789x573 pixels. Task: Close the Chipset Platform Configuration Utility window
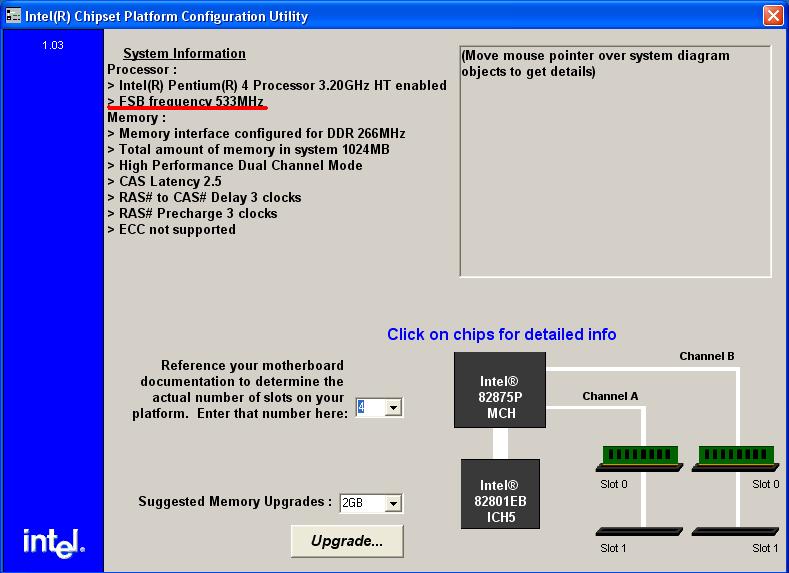773,16
